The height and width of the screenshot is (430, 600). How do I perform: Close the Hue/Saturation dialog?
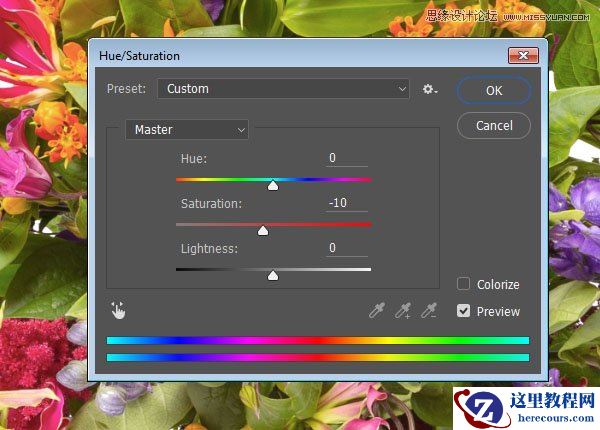(x=523, y=56)
